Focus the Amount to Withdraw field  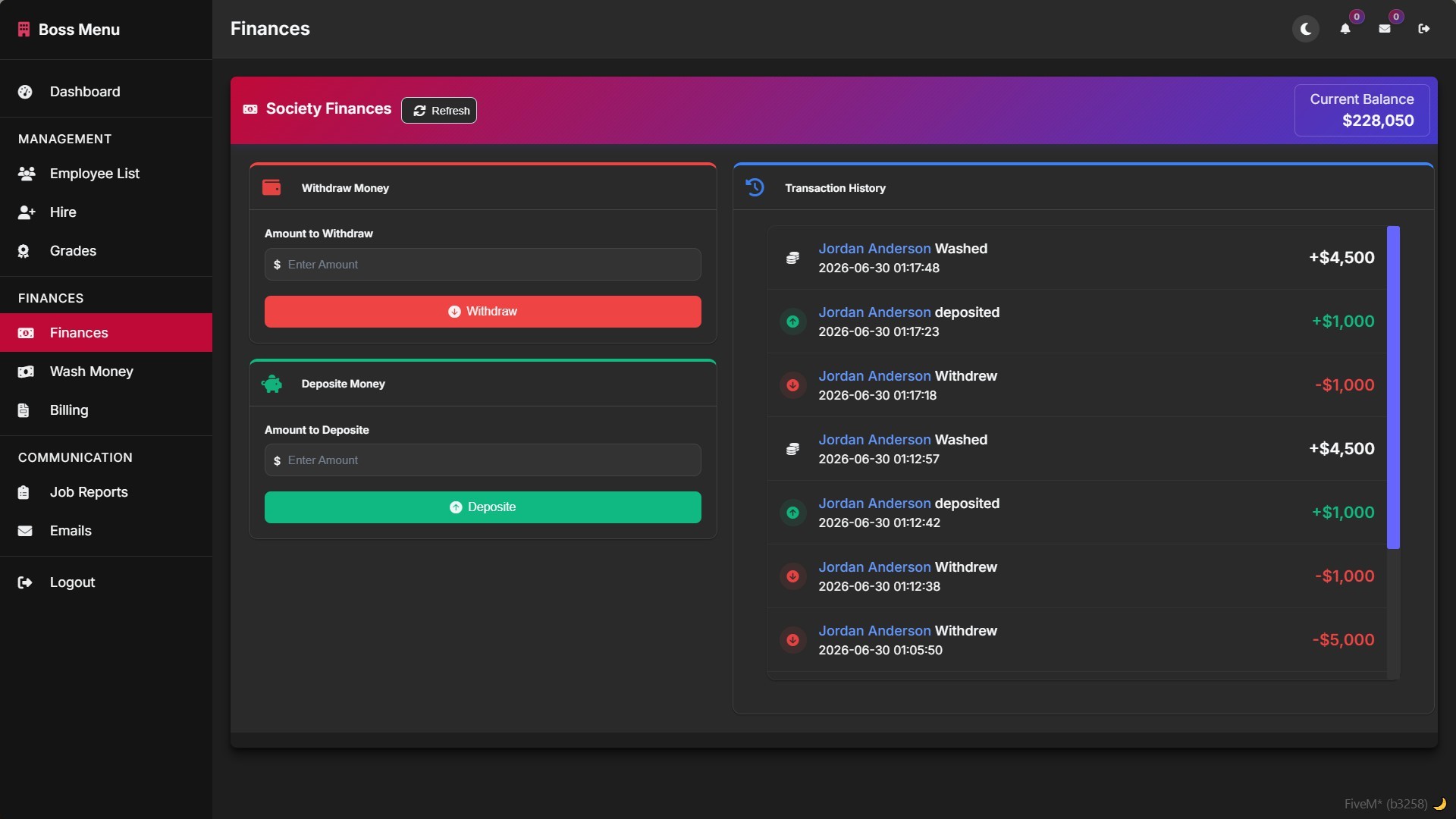[483, 265]
